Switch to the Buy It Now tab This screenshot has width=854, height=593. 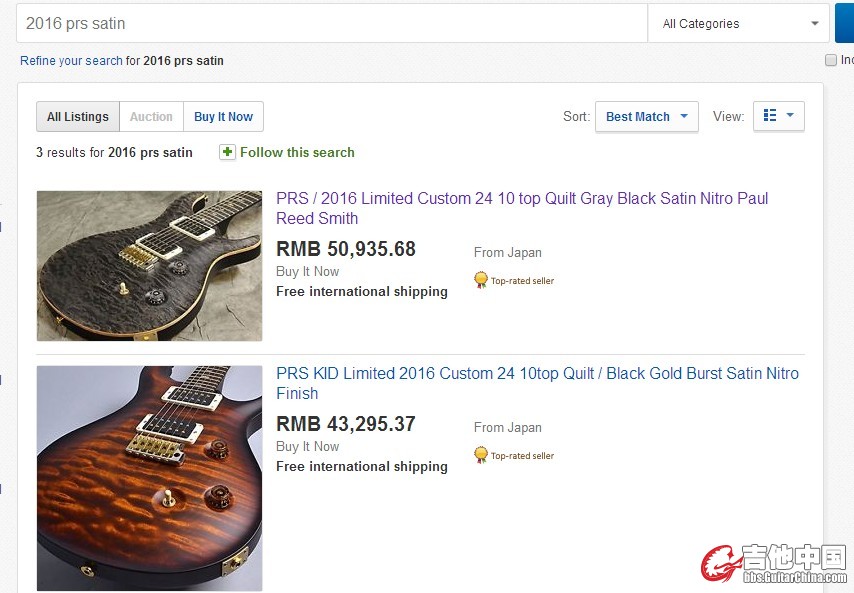click(223, 116)
